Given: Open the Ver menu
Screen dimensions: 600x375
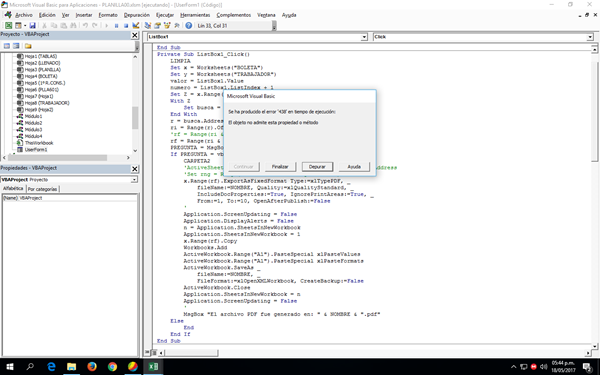Looking at the screenshot, I should click(x=66, y=15).
